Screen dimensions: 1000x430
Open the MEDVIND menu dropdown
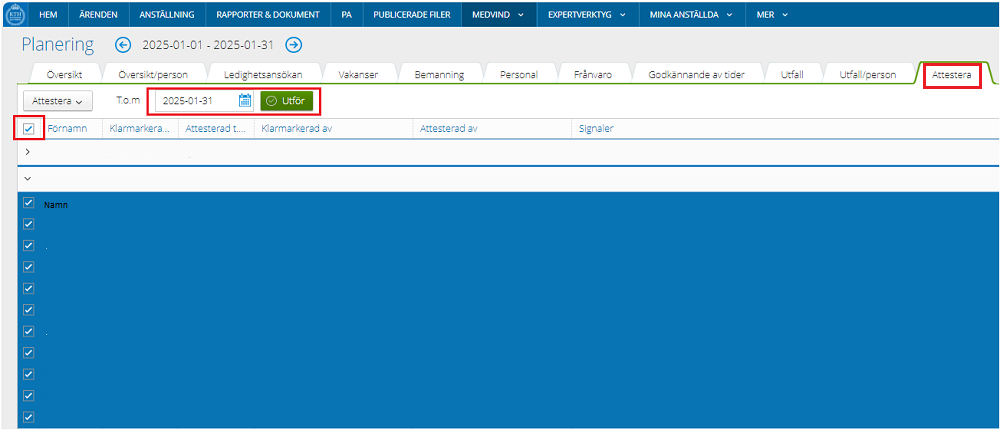pos(498,15)
